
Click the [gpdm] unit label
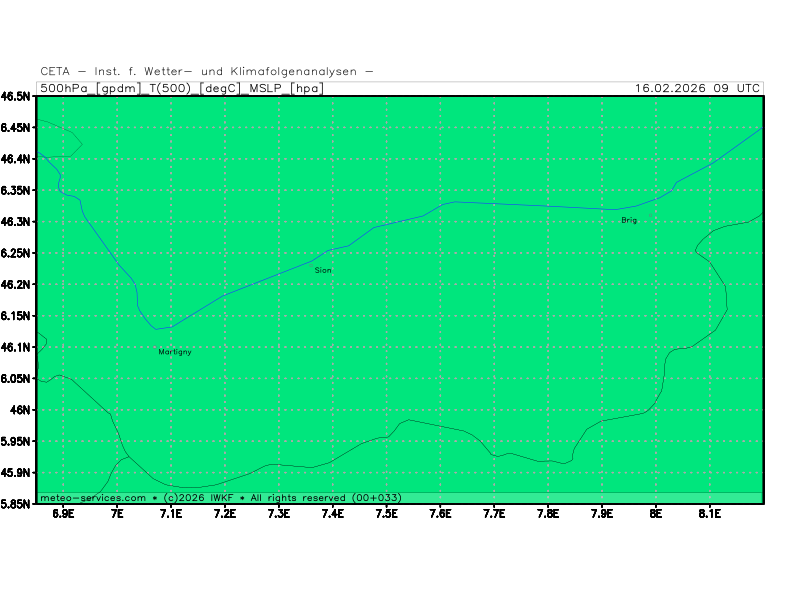coord(119,88)
